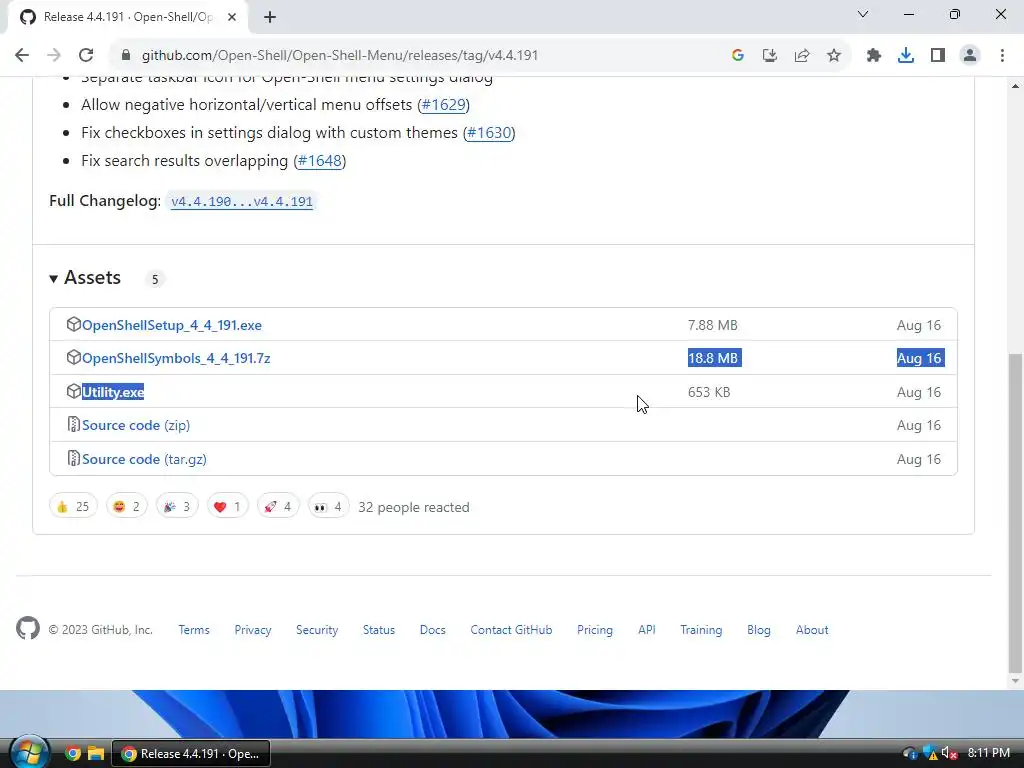Go back using the browser back arrow

(x=22, y=56)
